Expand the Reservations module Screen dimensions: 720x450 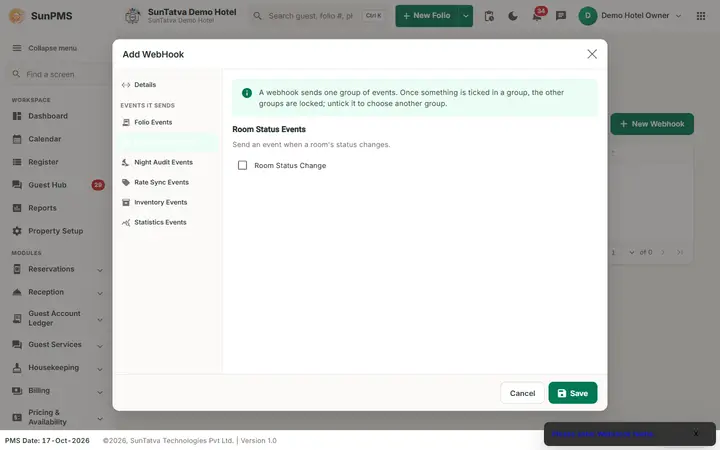[57, 269]
